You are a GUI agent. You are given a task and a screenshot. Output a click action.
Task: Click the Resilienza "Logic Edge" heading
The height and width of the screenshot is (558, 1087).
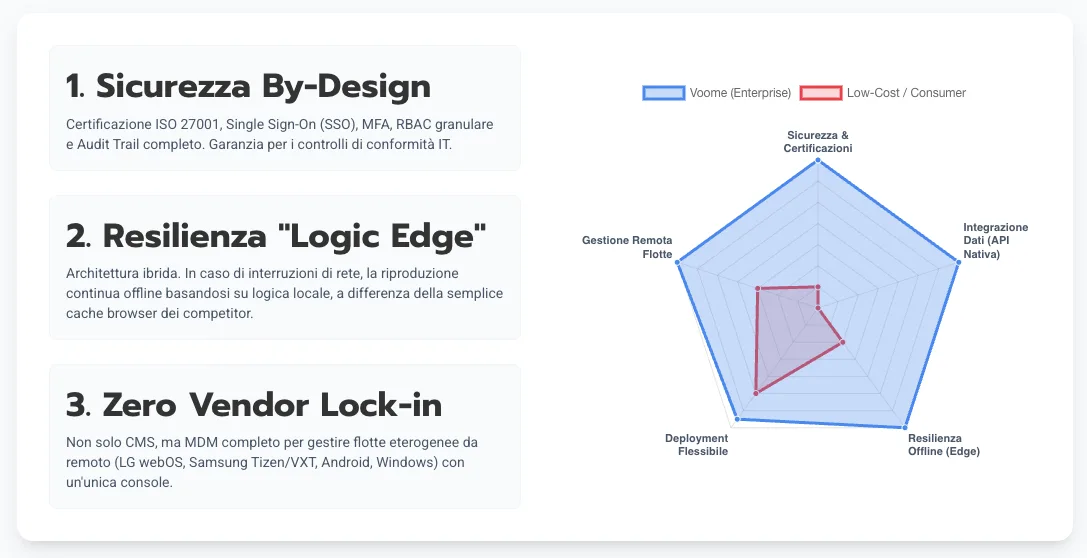pos(276,236)
